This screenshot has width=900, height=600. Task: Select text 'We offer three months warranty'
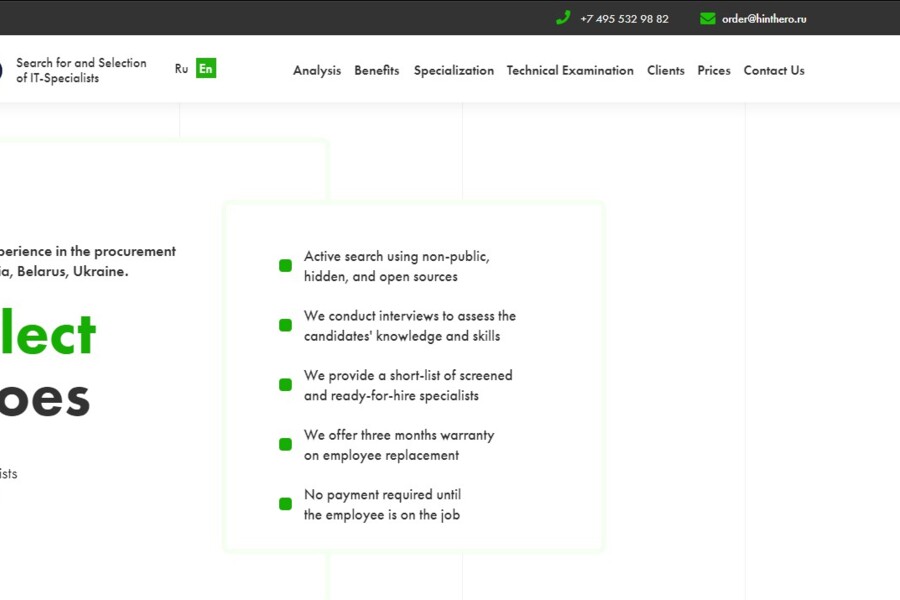(x=399, y=435)
